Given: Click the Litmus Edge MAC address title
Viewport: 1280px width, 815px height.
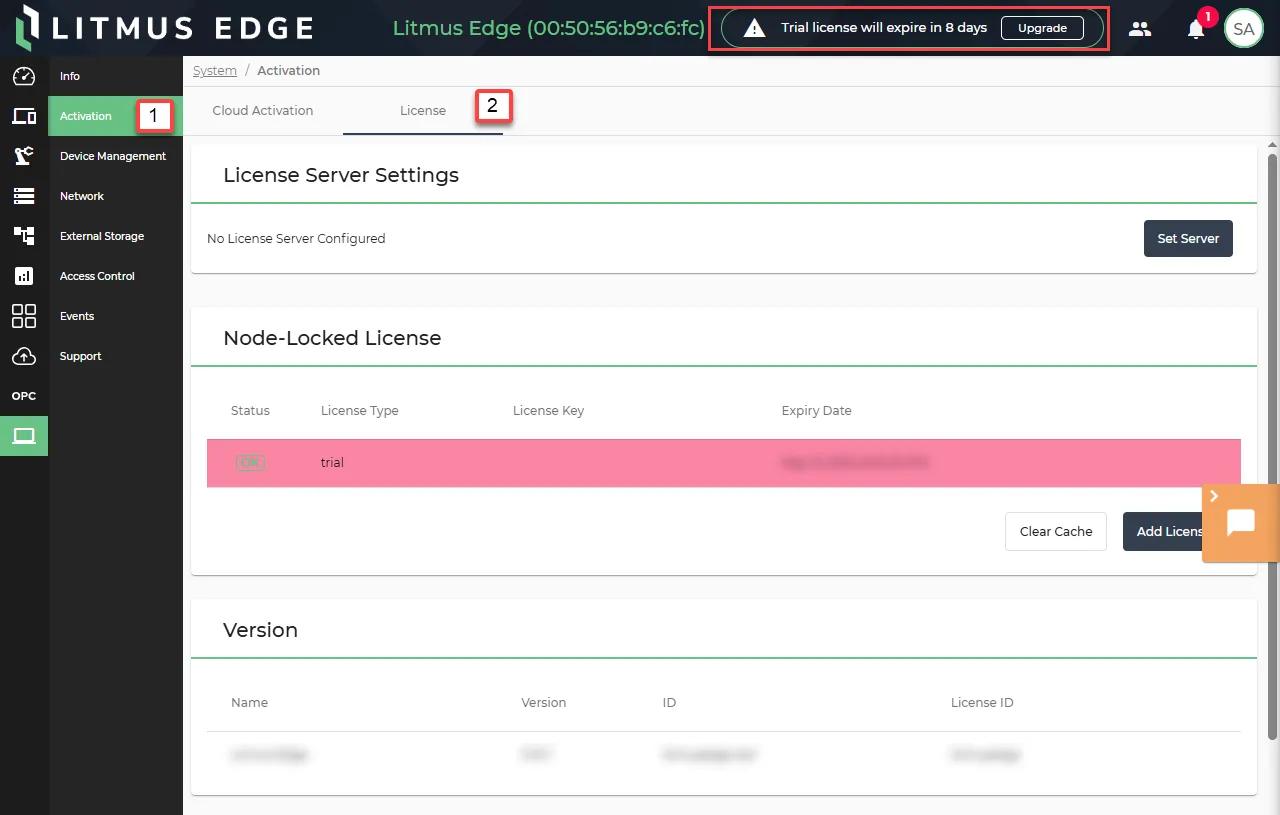Looking at the screenshot, I should pyautogui.click(x=548, y=28).
